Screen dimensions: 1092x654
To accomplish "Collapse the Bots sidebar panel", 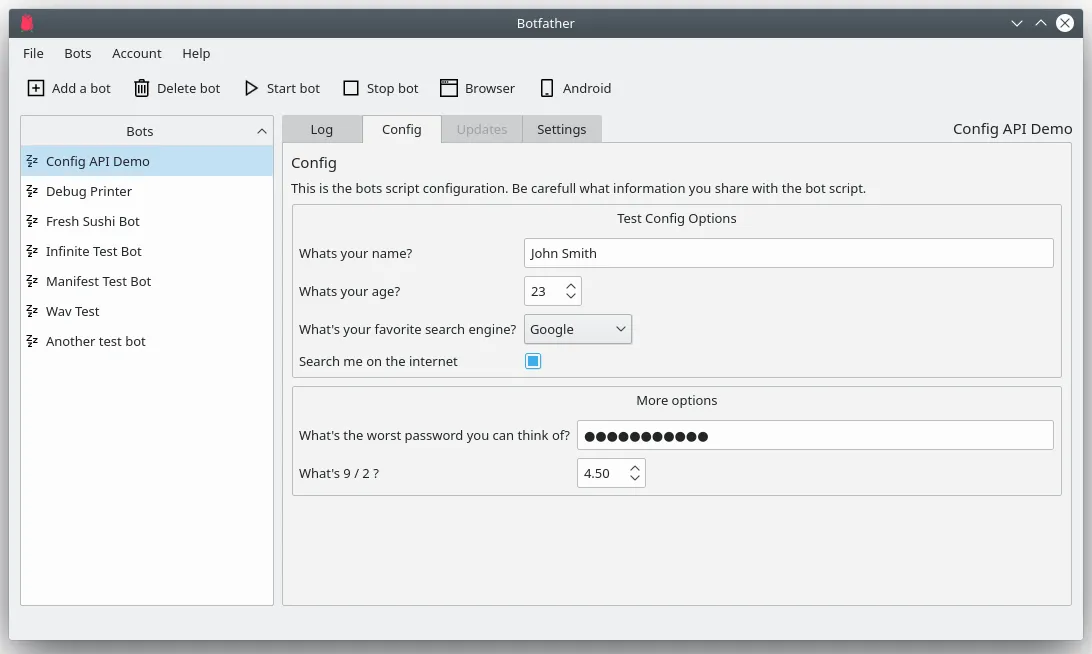I will tap(260, 130).
